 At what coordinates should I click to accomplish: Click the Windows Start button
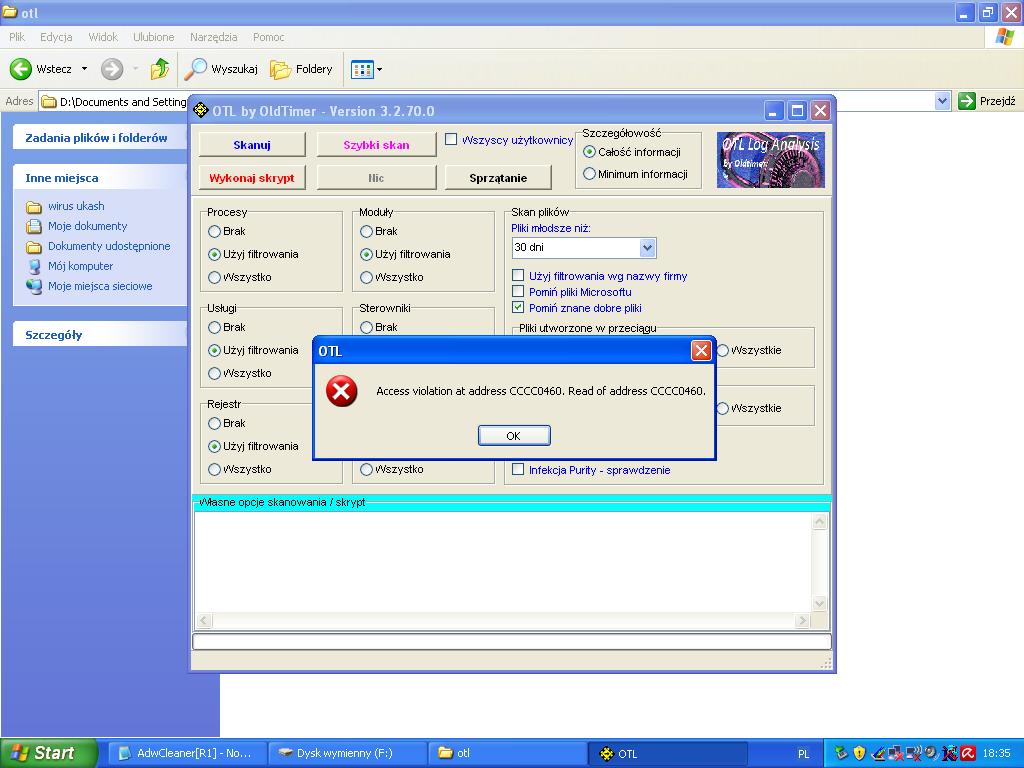pos(48,753)
